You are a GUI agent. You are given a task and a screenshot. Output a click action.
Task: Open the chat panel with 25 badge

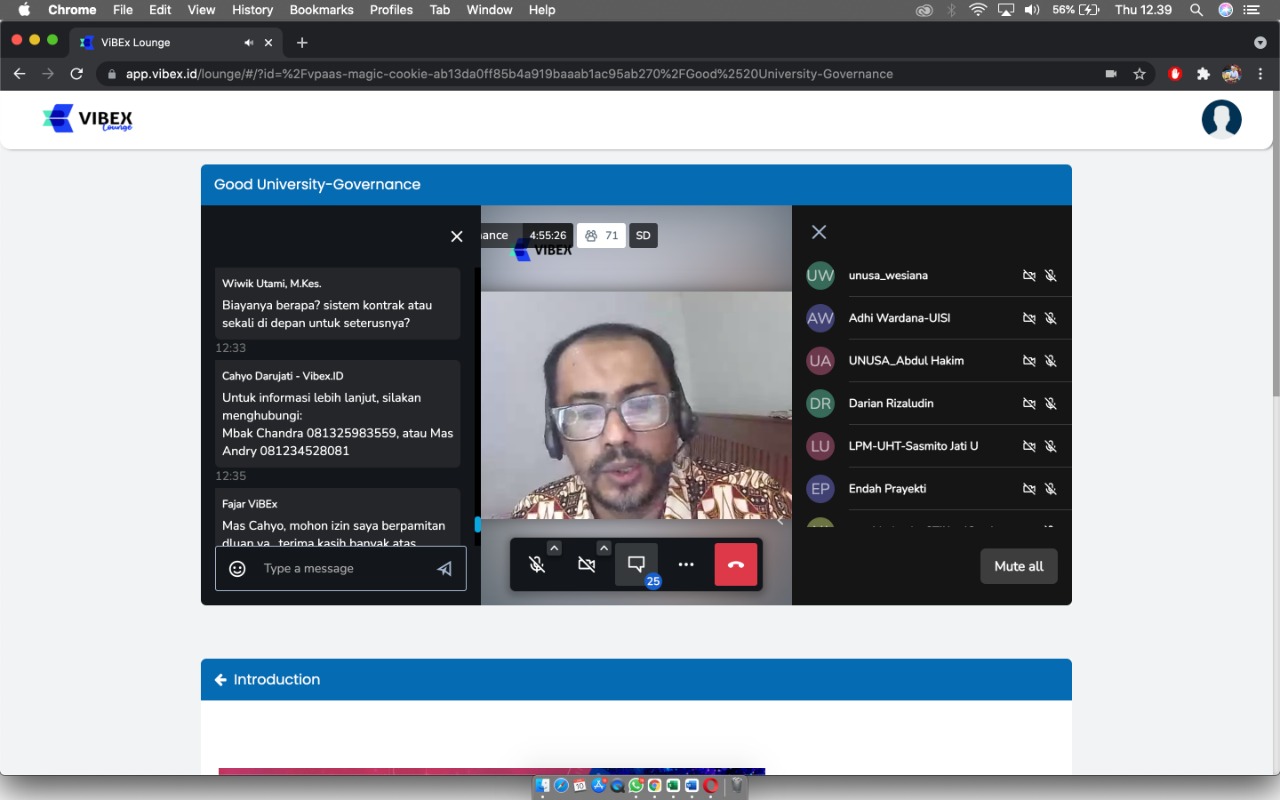(x=636, y=564)
